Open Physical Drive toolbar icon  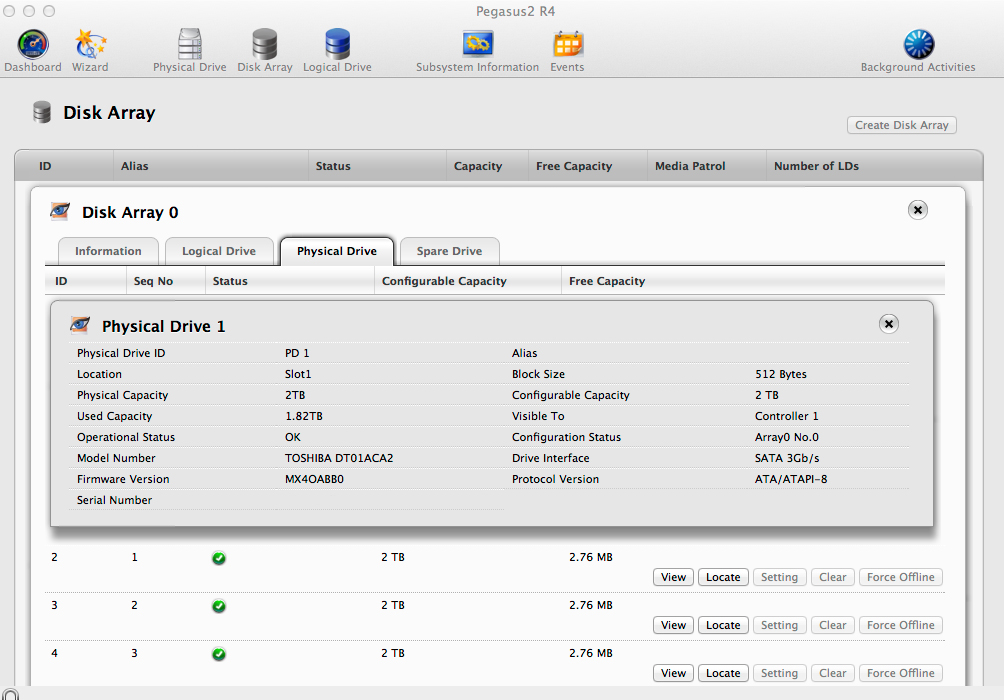tap(190, 44)
